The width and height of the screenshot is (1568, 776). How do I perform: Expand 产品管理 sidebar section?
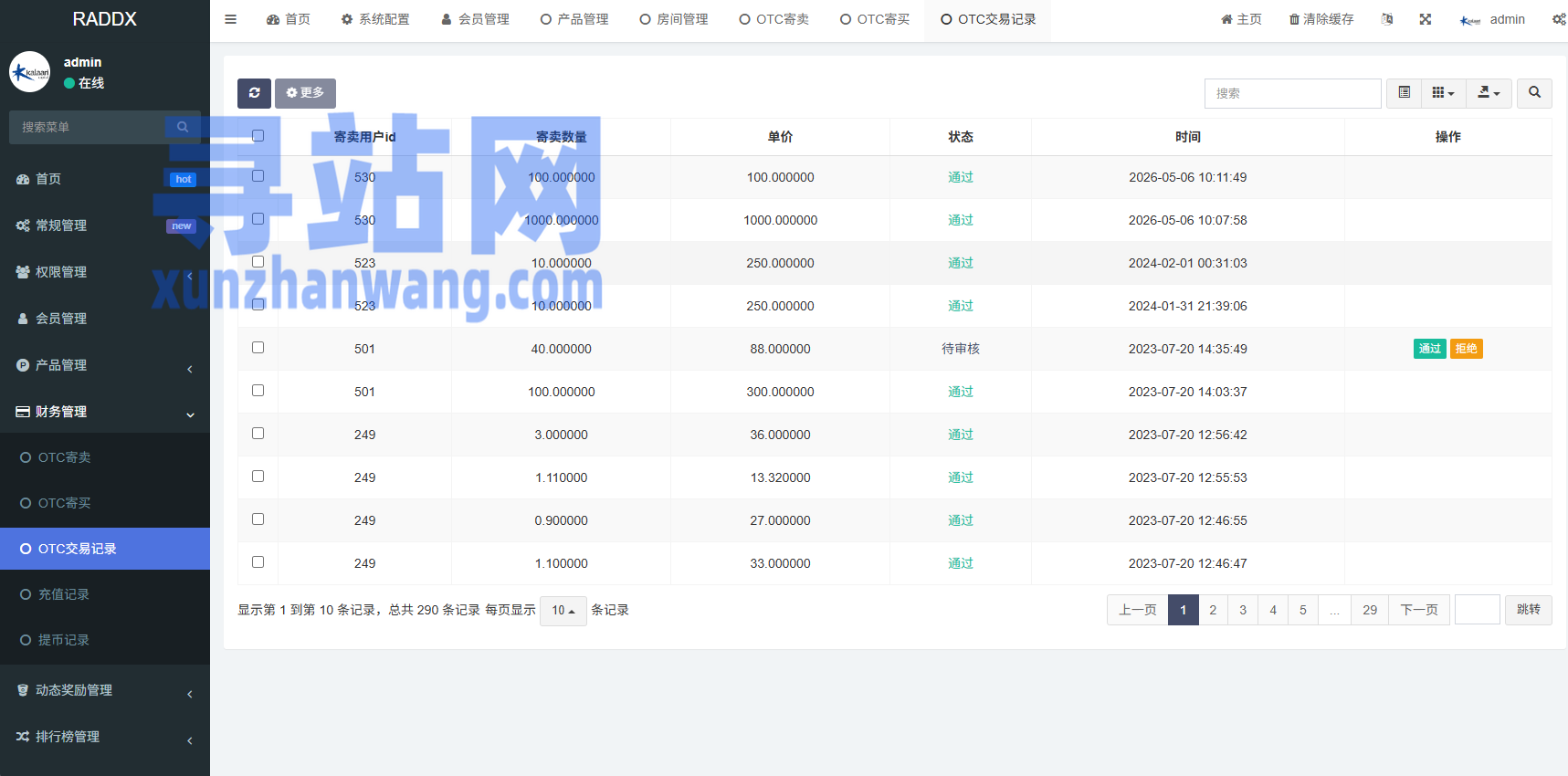(x=105, y=365)
